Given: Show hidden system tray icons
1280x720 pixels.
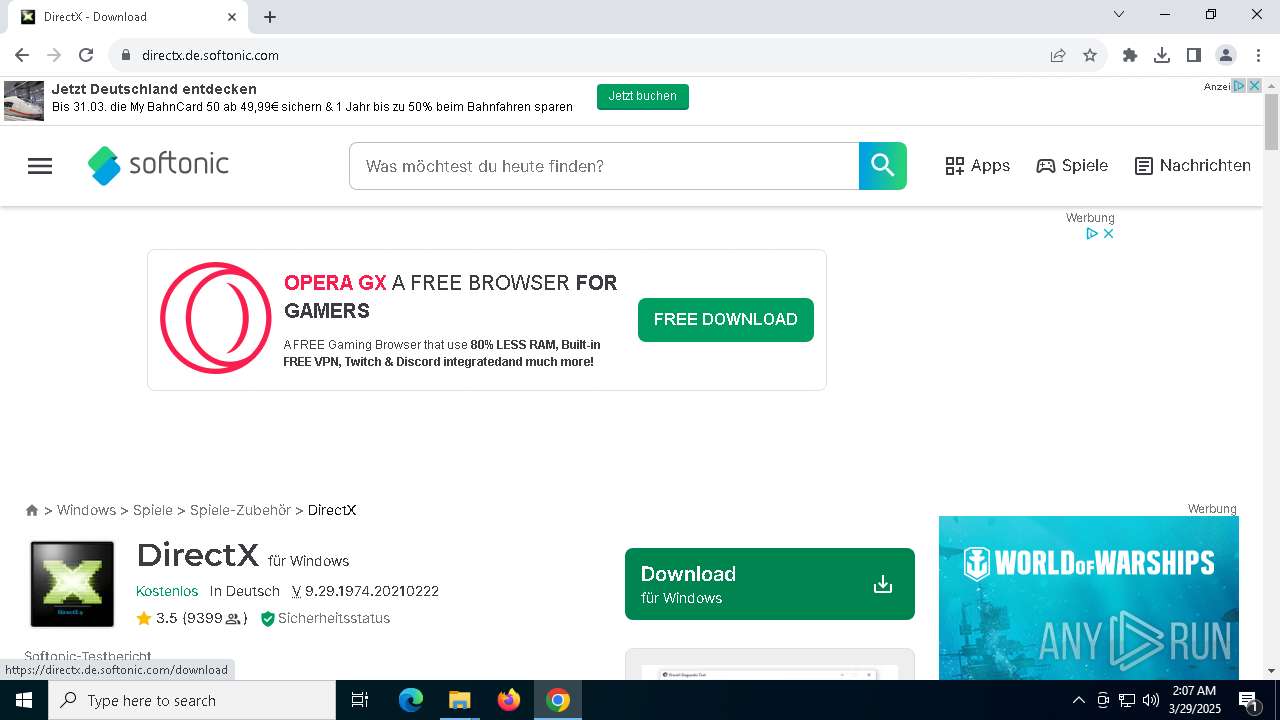Looking at the screenshot, I should (1078, 700).
